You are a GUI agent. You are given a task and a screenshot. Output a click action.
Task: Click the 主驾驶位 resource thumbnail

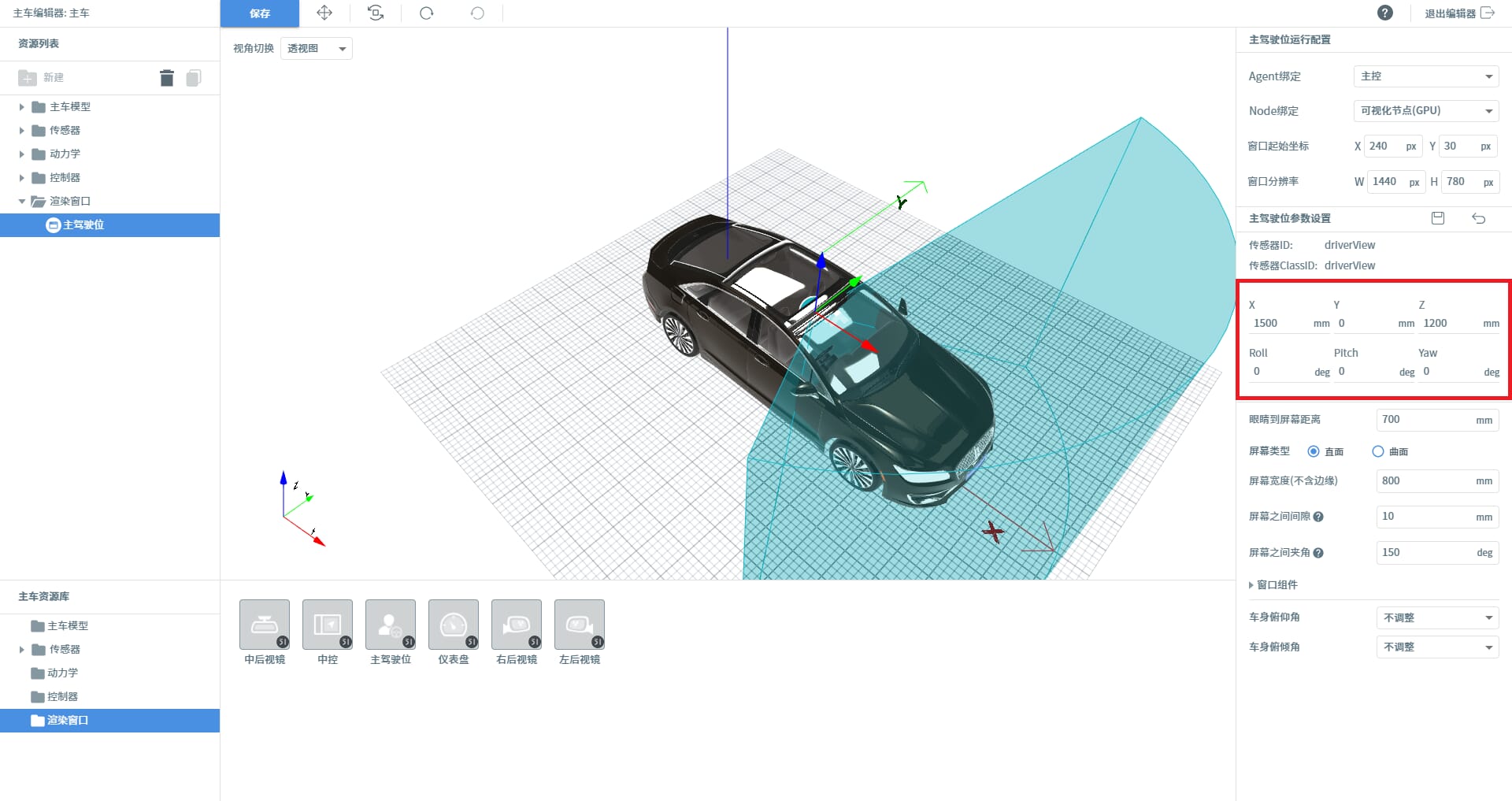click(x=391, y=625)
